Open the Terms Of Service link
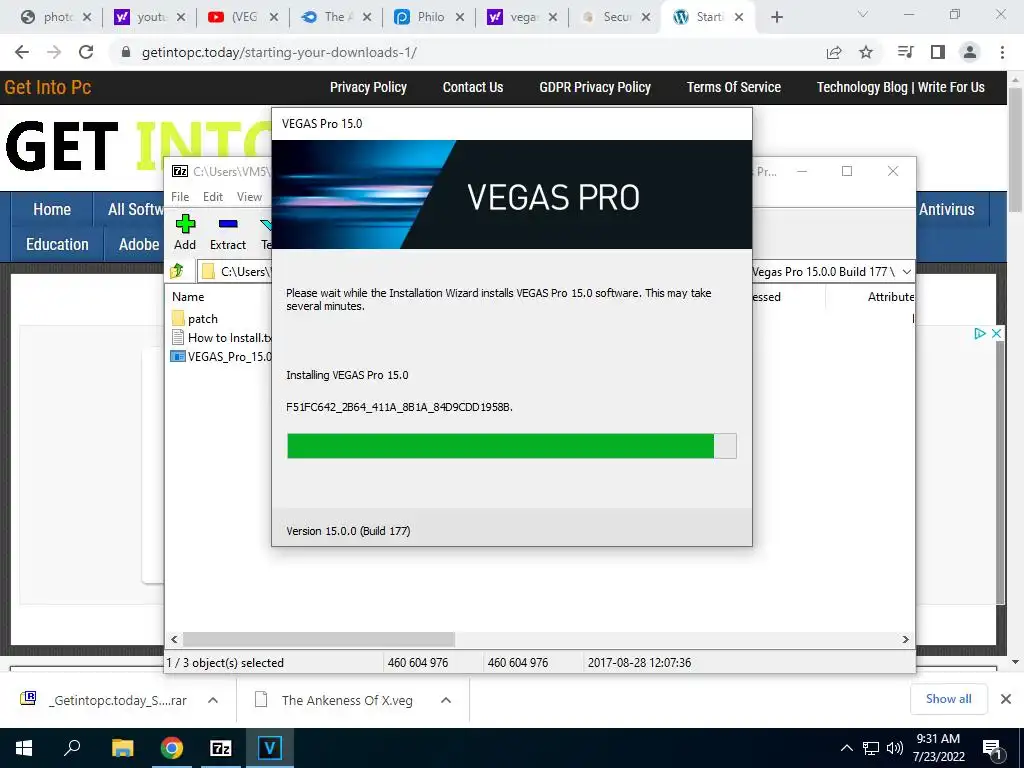The height and width of the screenshot is (768, 1024). click(x=733, y=88)
